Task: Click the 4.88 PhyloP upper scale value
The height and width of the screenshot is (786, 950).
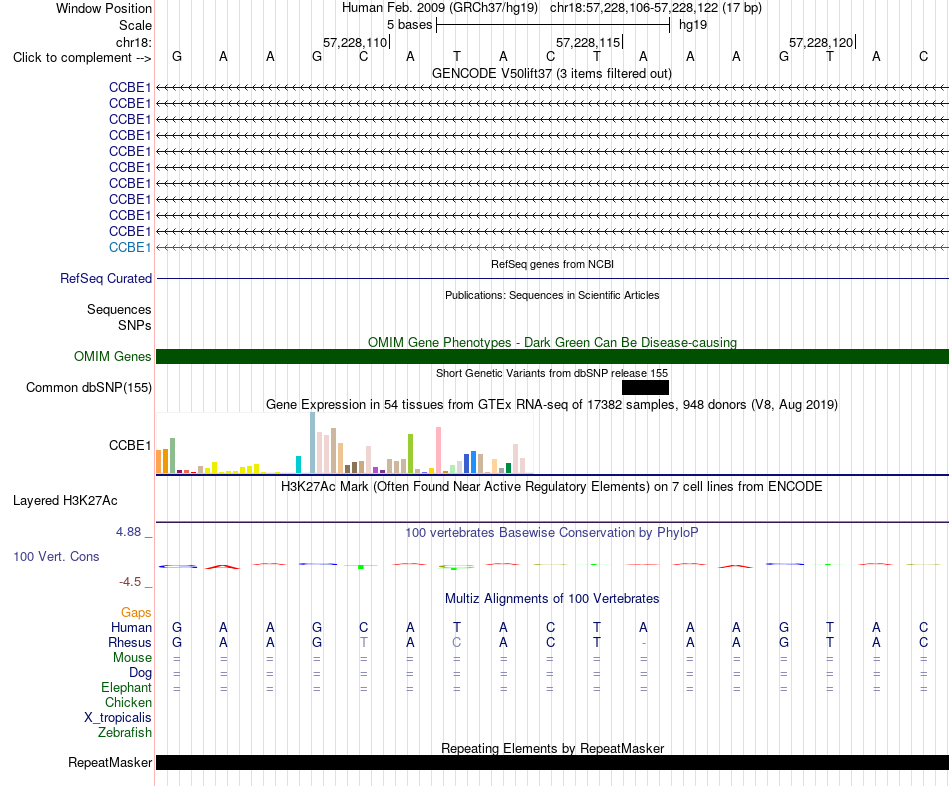Action: coord(128,531)
